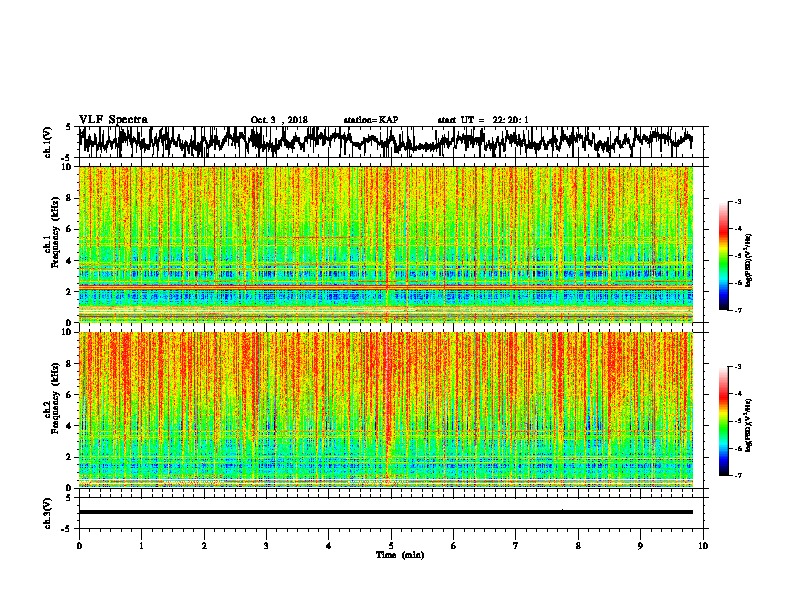792x612 pixels.
Task: Click time axis tick label "2"
Action: pos(204,546)
